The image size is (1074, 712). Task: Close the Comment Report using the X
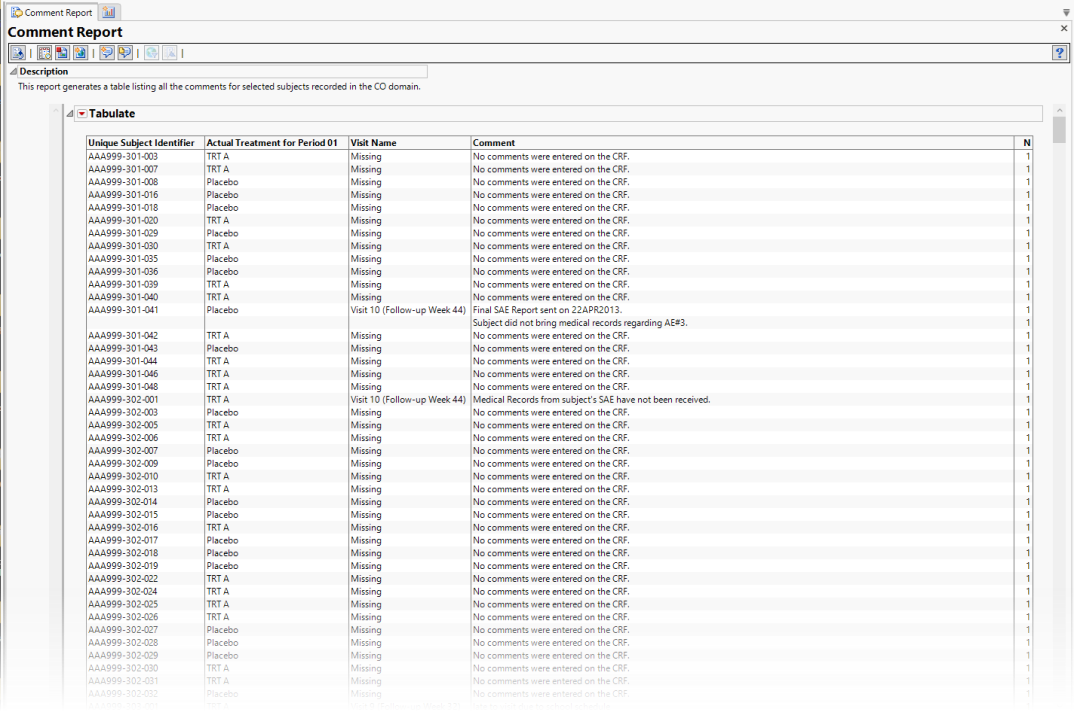click(1064, 28)
